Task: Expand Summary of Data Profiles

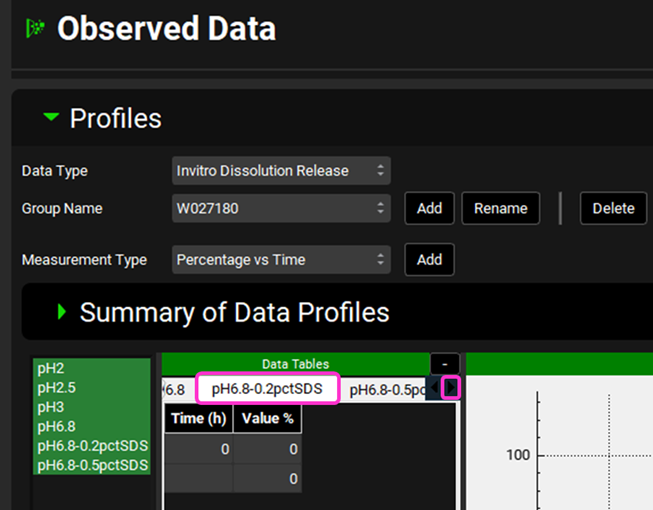Action: click(62, 312)
